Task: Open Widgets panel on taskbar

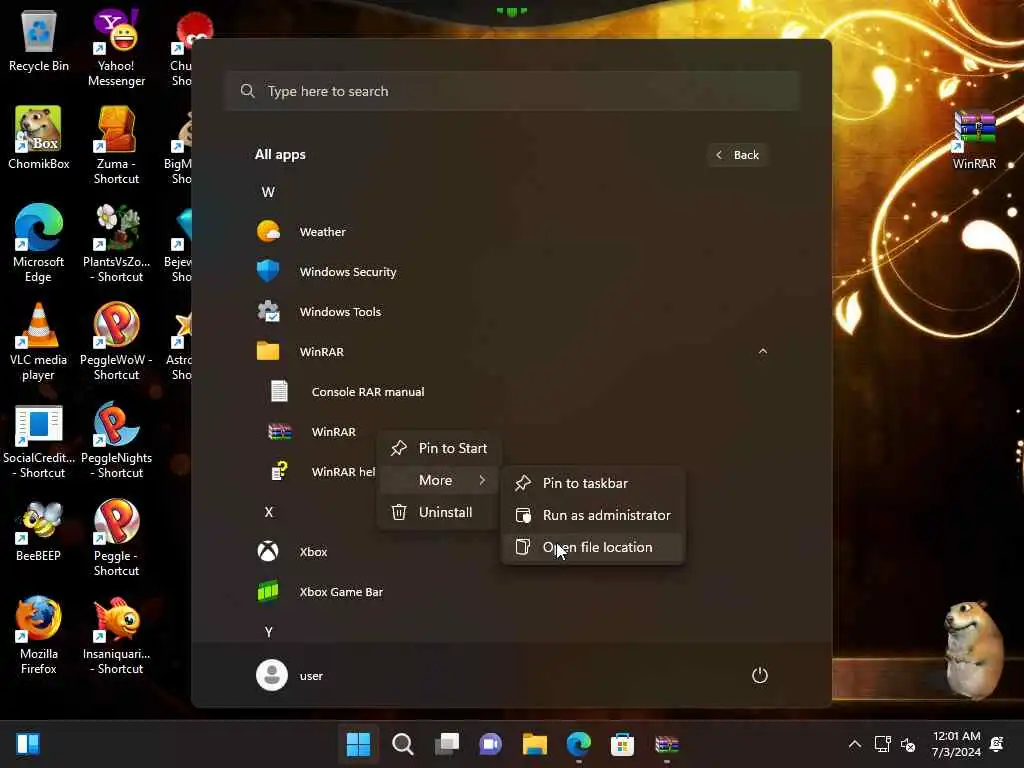Action: point(28,744)
